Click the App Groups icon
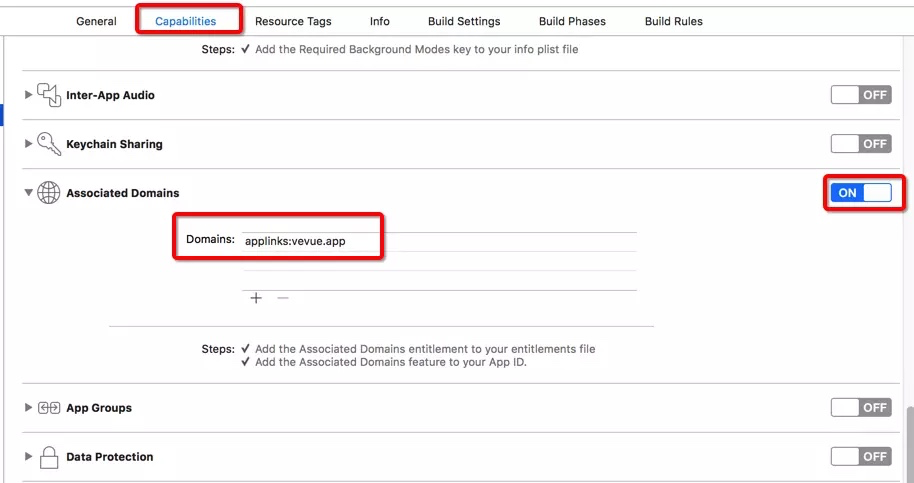 coord(49,408)
